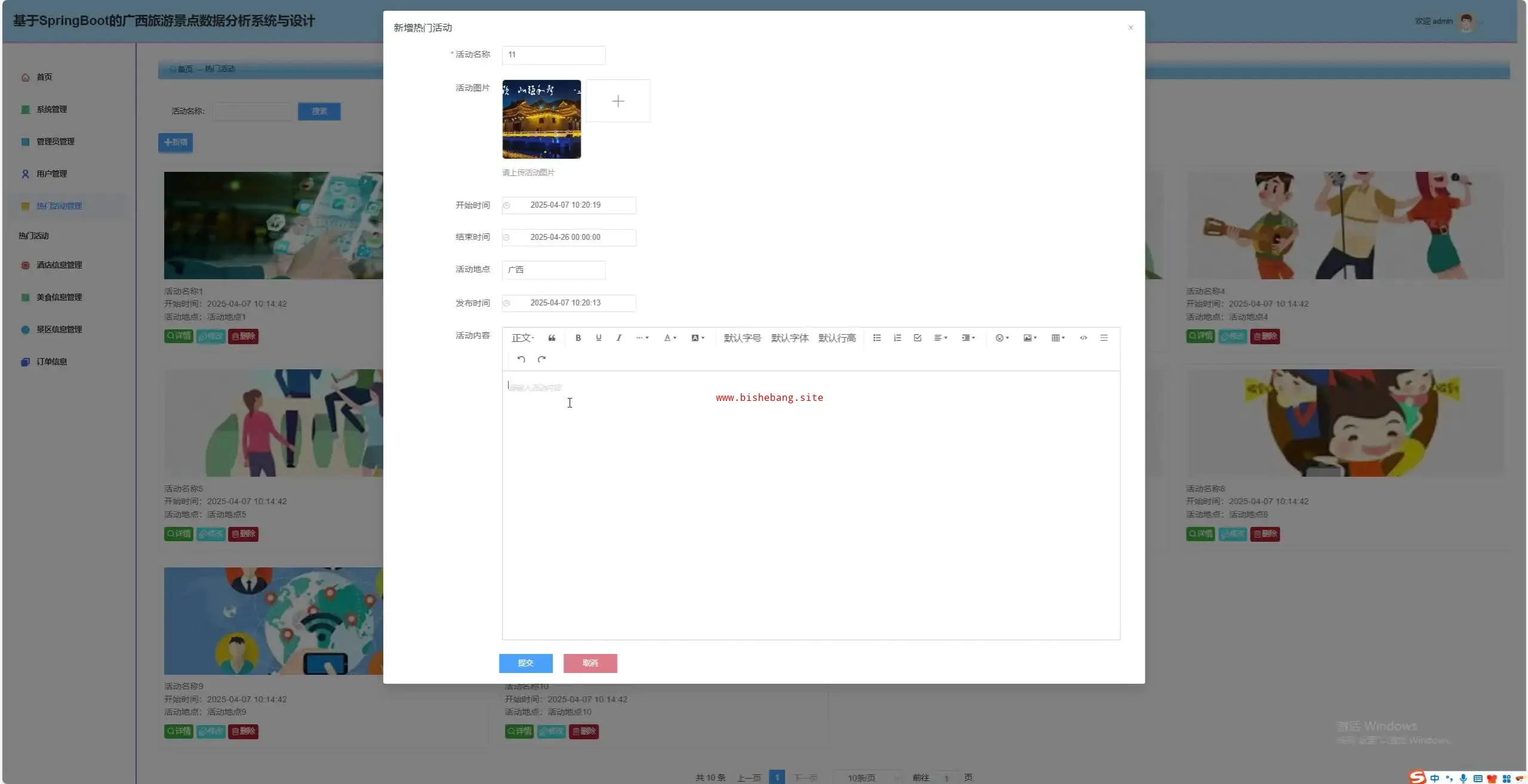Screen dimensions: 1528x784
Task: Open the 正文 heading style dropdown
Action: 522,338
